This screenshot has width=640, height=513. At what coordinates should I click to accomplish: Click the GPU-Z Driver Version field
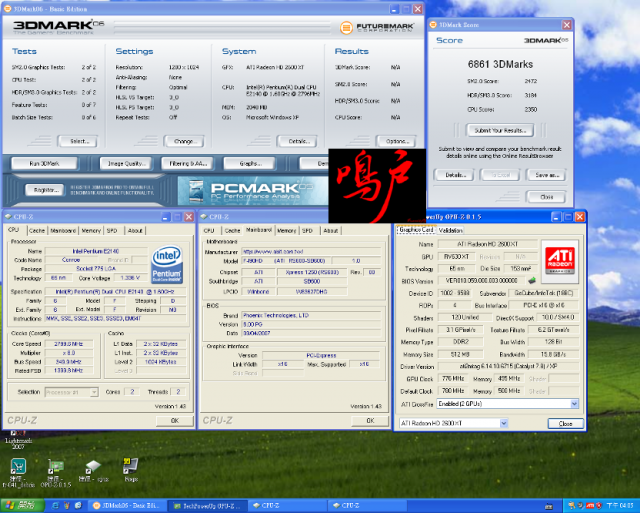tap(508, 366)
